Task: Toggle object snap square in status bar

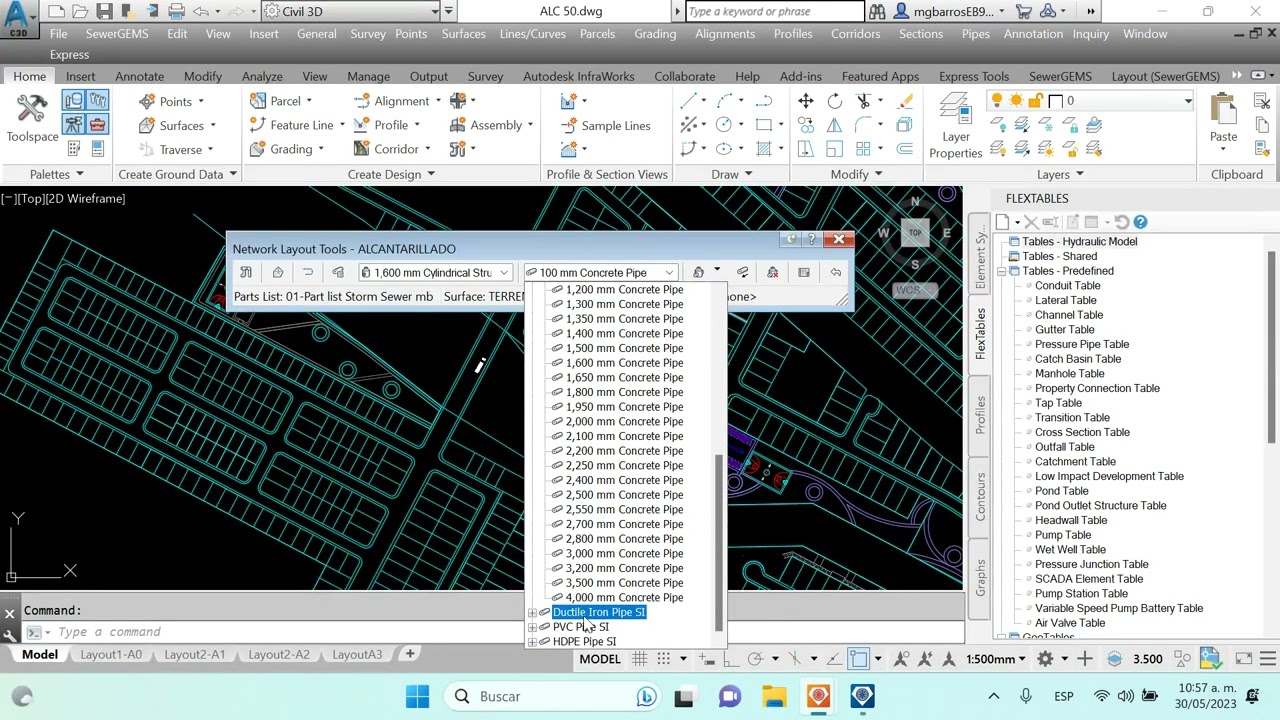Action: (859, 658)
